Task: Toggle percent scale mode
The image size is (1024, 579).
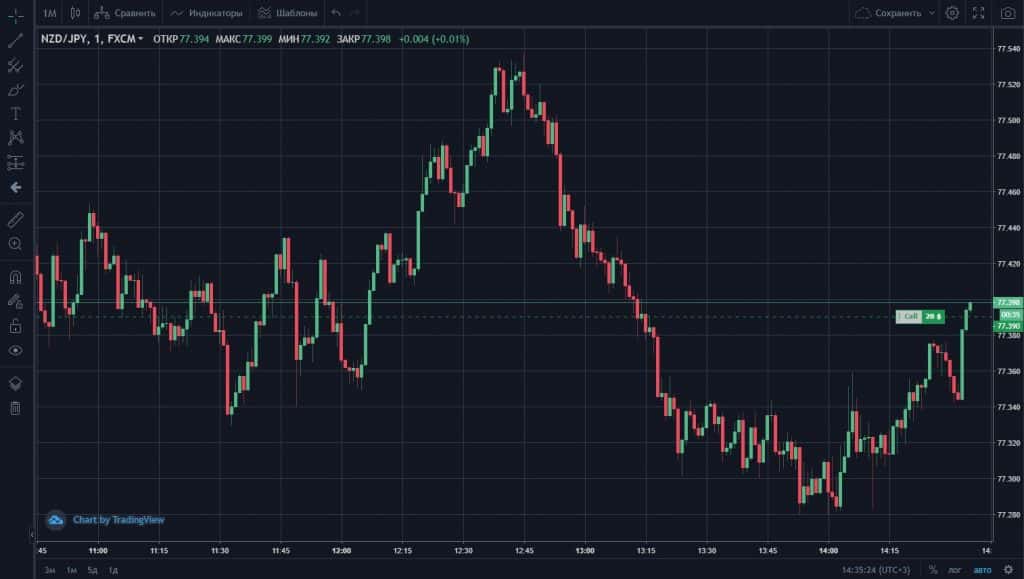Action: pos(933,570)
